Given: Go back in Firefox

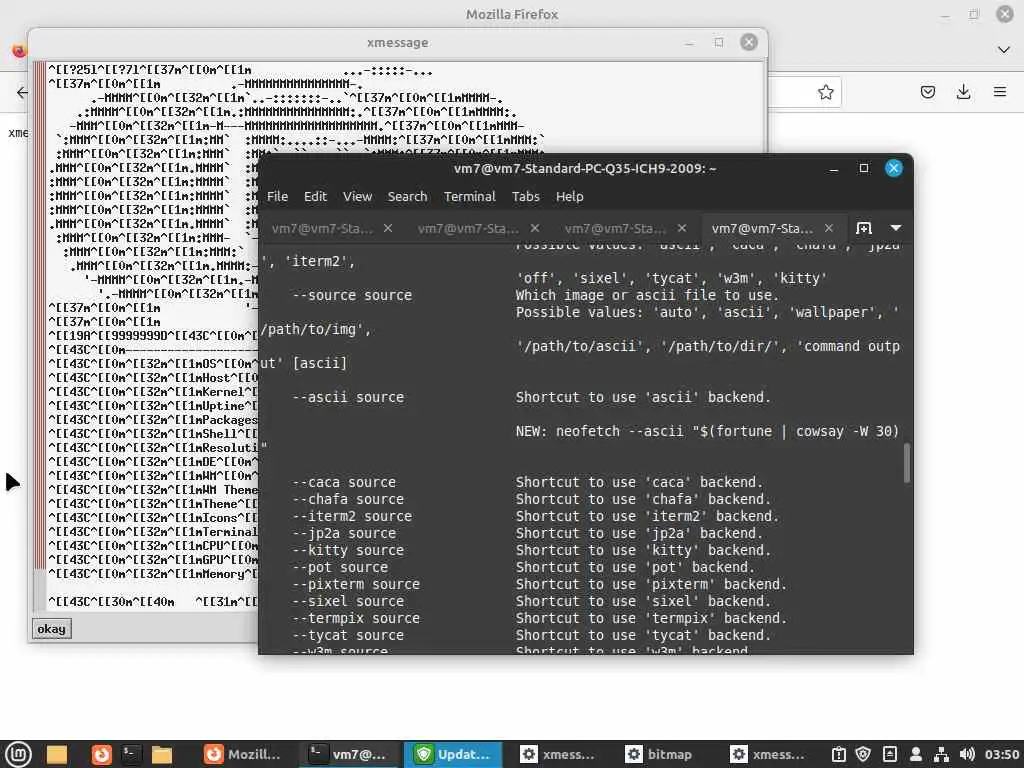Looking at the screenshot, I should coord(22,92).
